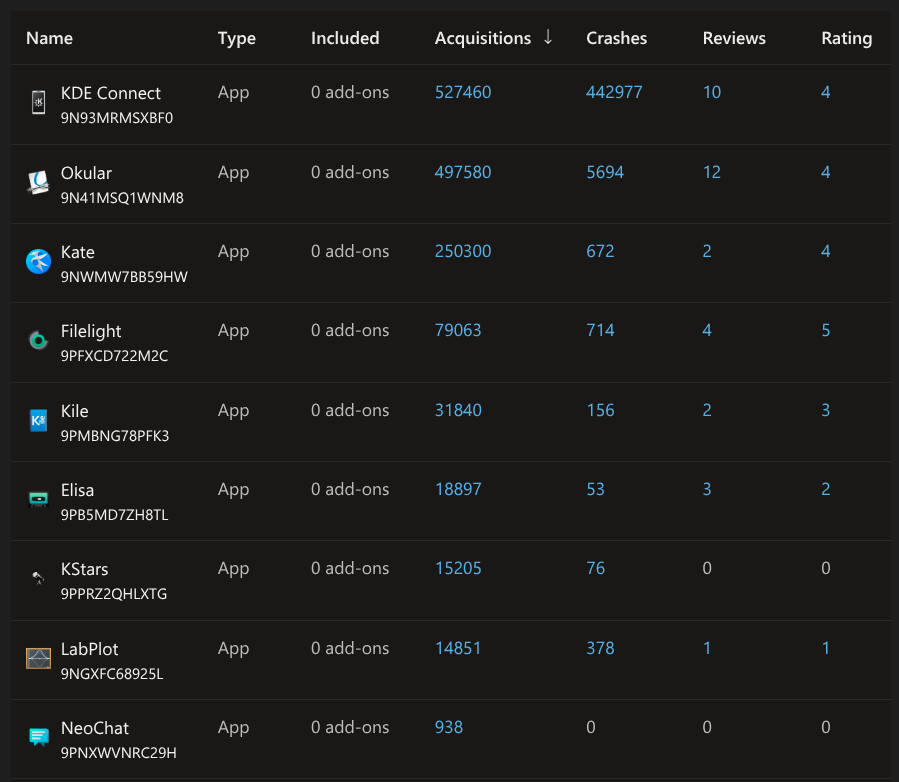
Task: Sort by the Rating column header
Action: (846, 38)
